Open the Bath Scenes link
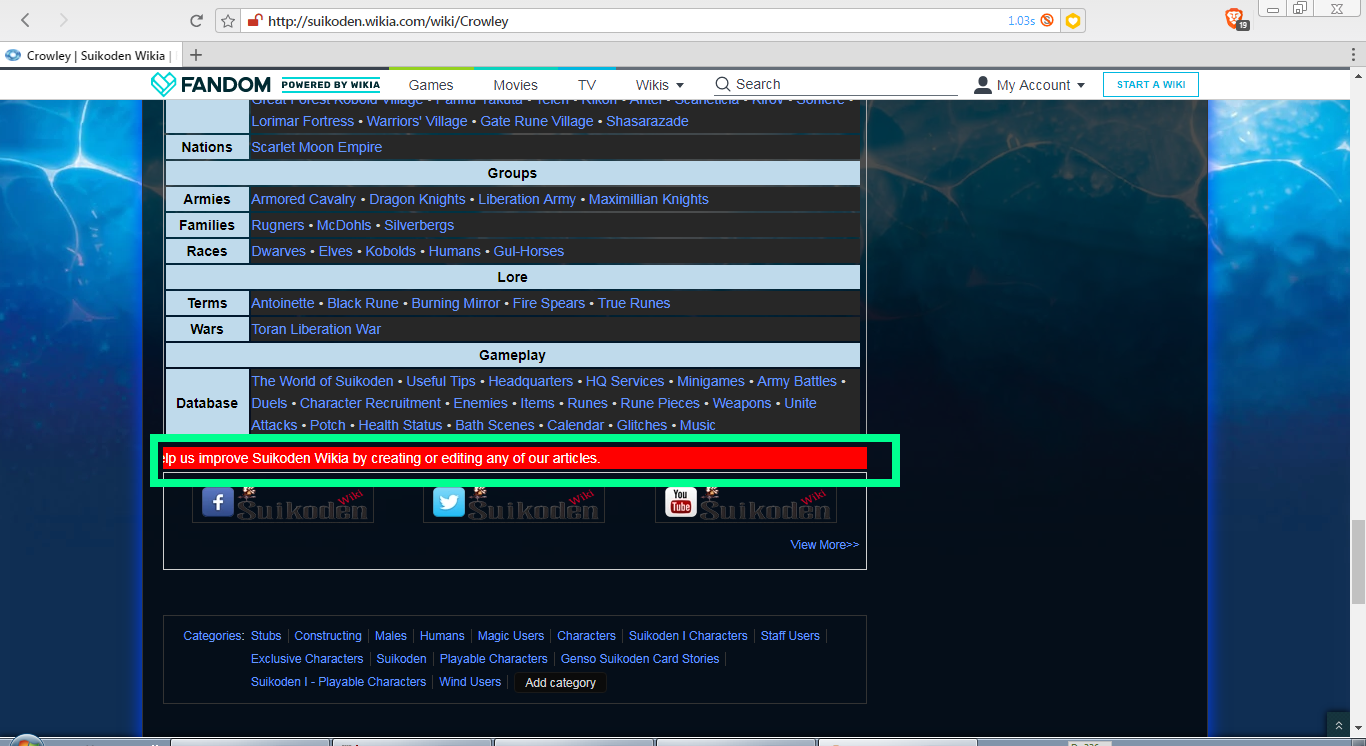 point(495,425)
